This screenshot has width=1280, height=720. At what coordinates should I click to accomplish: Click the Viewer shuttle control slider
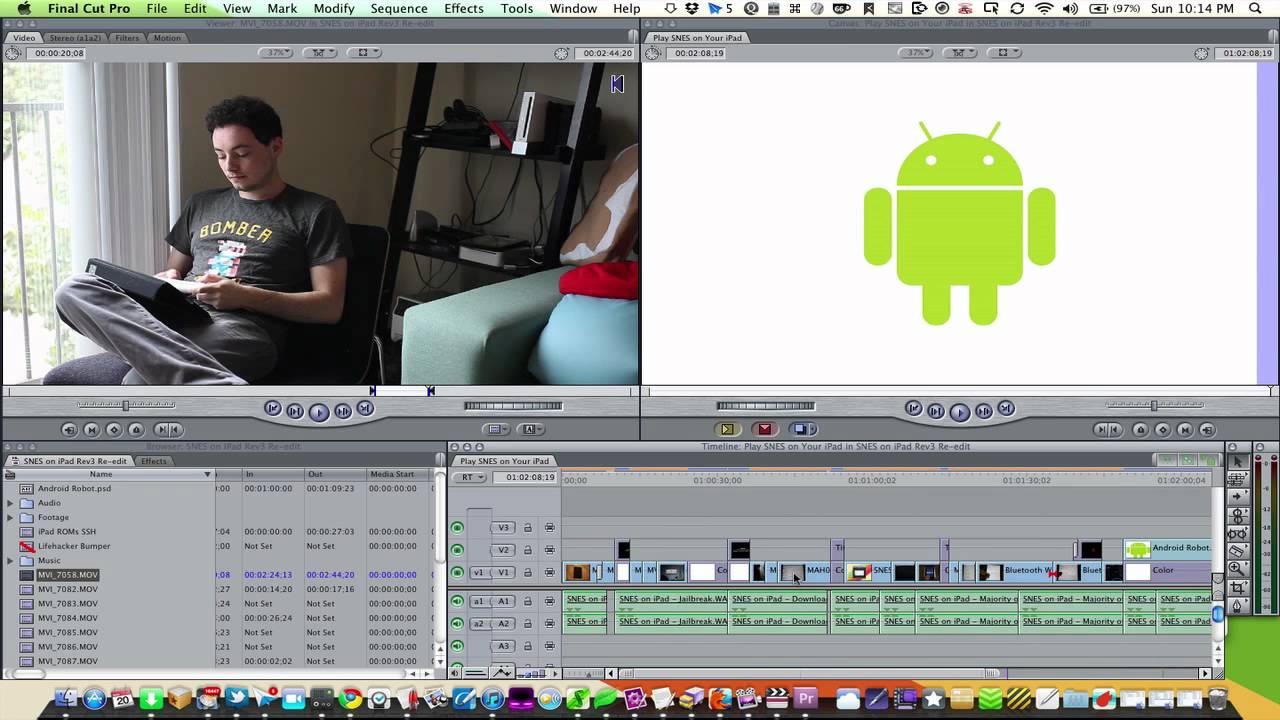pos(126,405)
